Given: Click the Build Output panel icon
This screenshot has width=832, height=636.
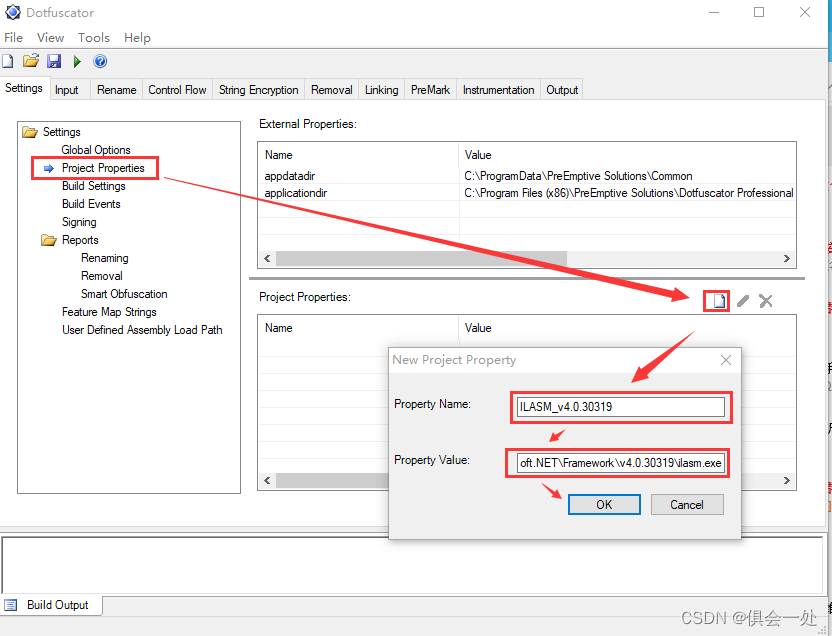Looking at the screenshot, I should tap(11, 605).
